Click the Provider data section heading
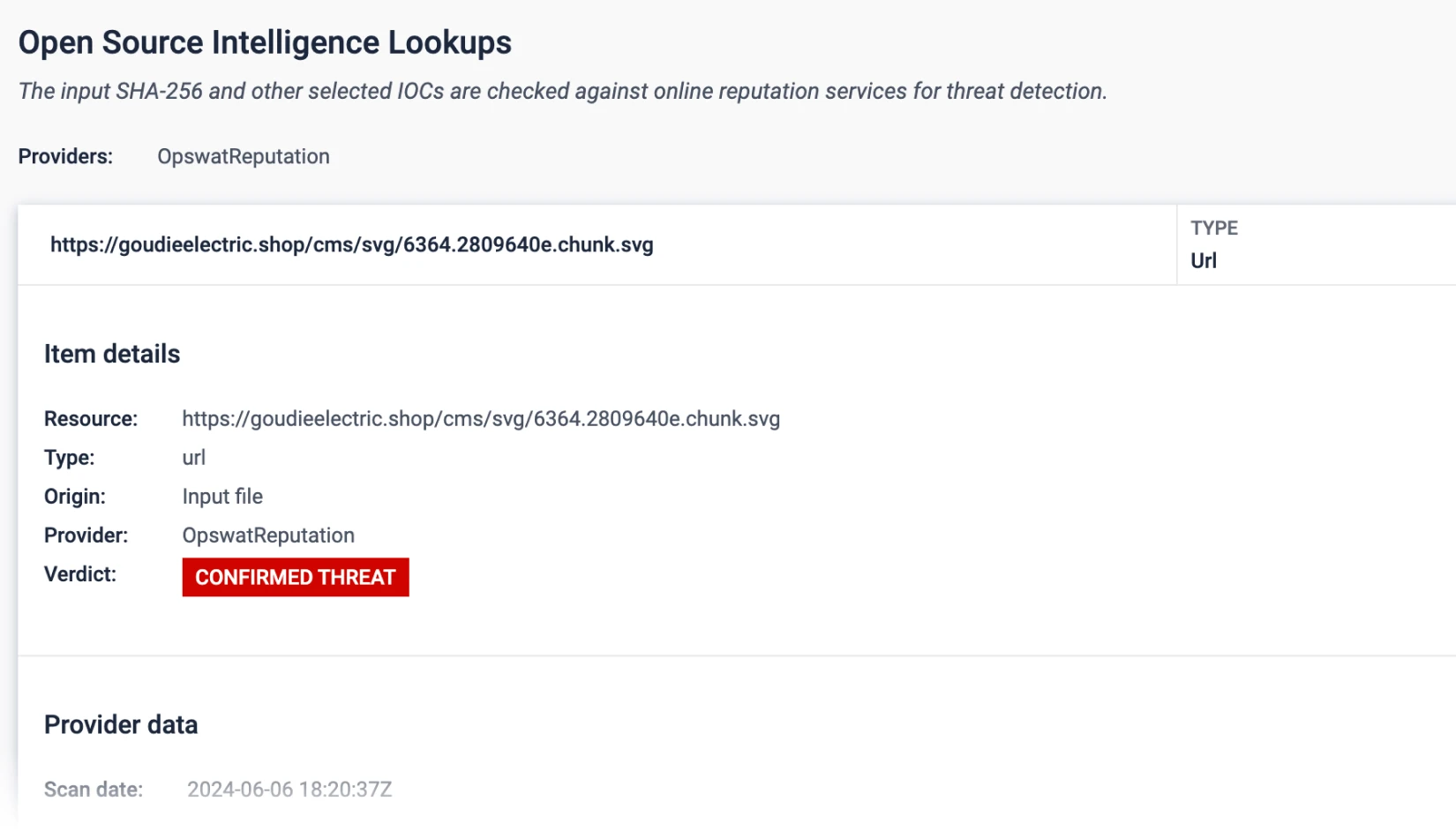Image resolution: width=1456 pixels, height=831 pixels. tap(121, 725)
